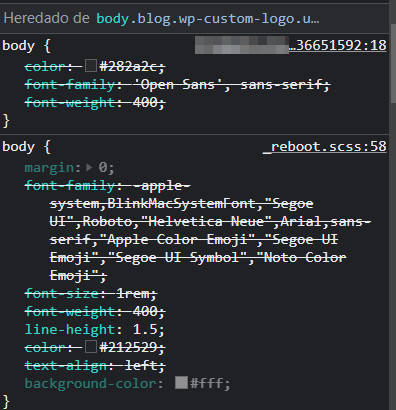Click the struck-through font-weight 400 in first rule
The height and width of the screenshot is (410, 396).
[95, 102]
